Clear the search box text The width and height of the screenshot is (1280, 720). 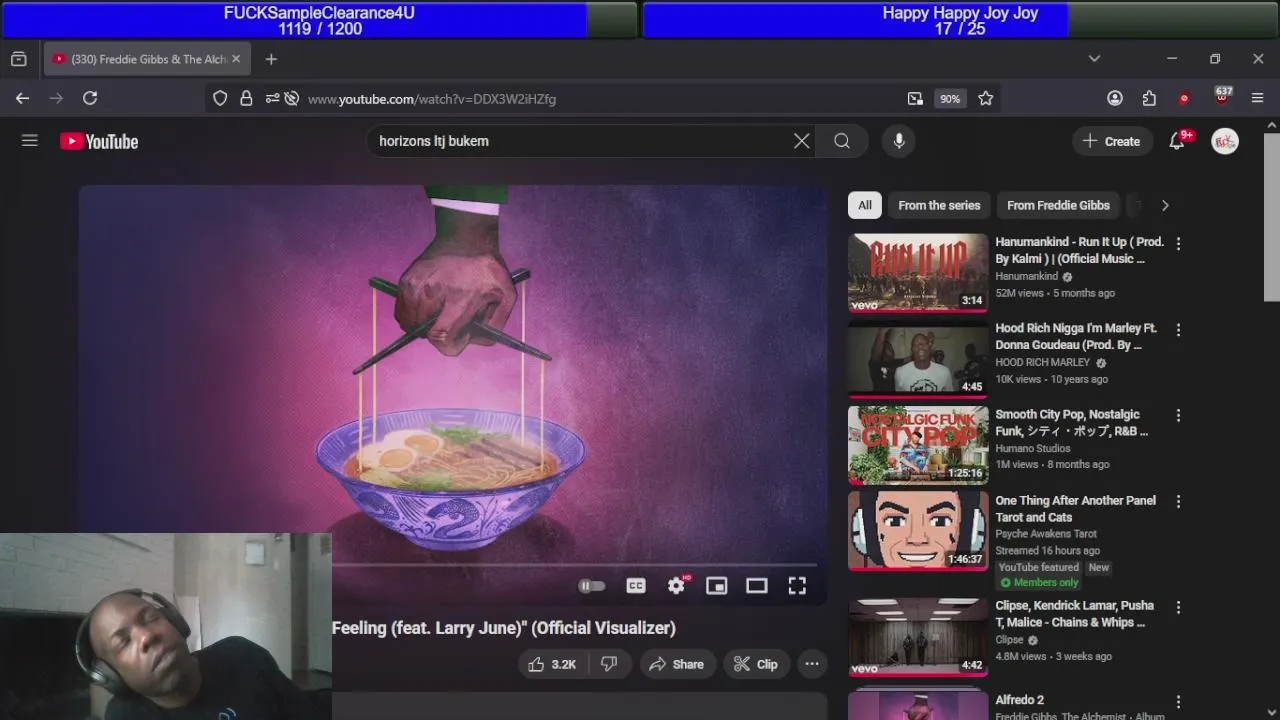801,141
